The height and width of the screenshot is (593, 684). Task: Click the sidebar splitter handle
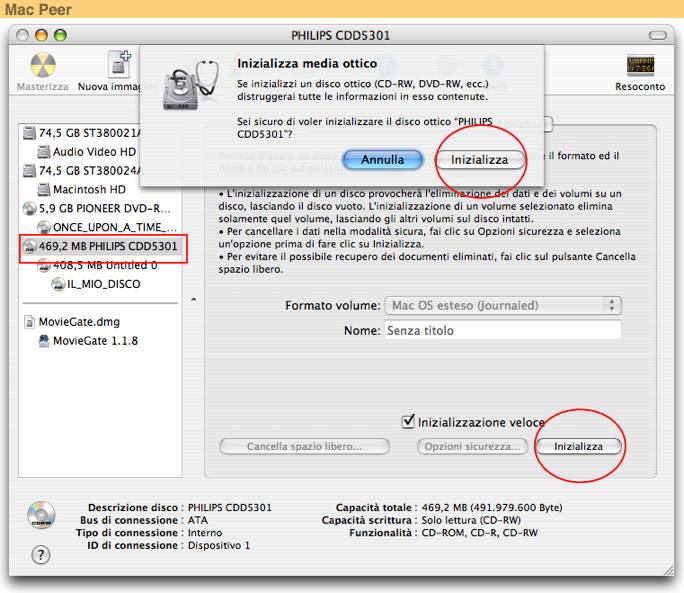click(x=193, y=300)
